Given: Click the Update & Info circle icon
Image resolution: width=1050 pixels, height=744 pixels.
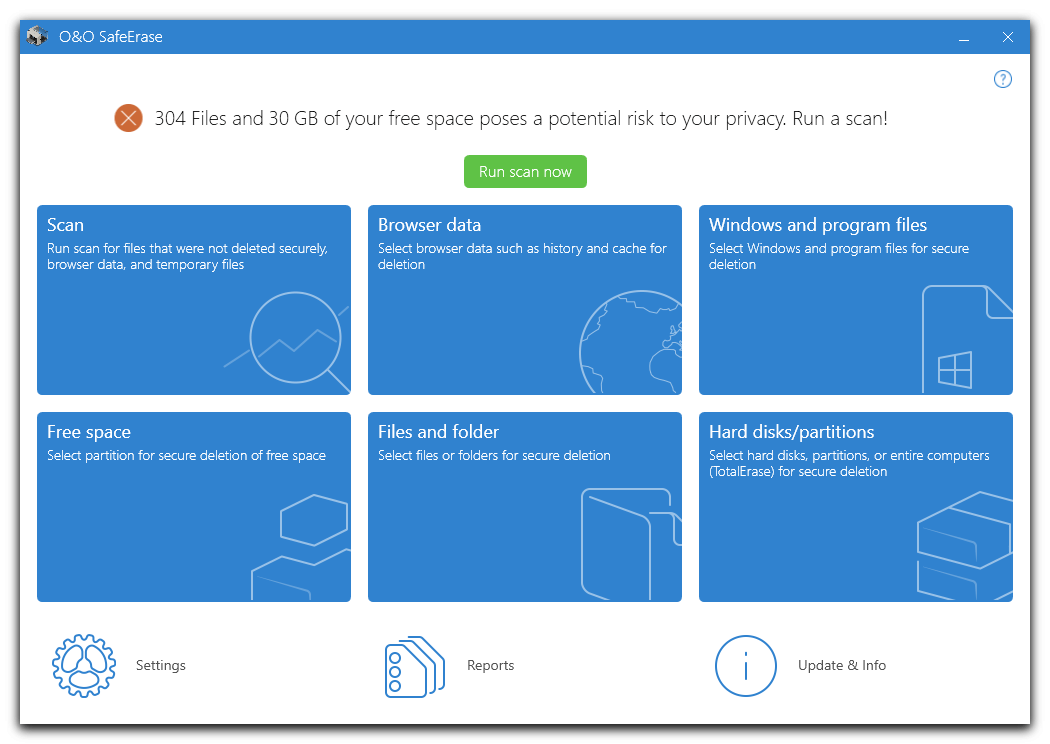Looking at the screenshot, I should 746,666.
